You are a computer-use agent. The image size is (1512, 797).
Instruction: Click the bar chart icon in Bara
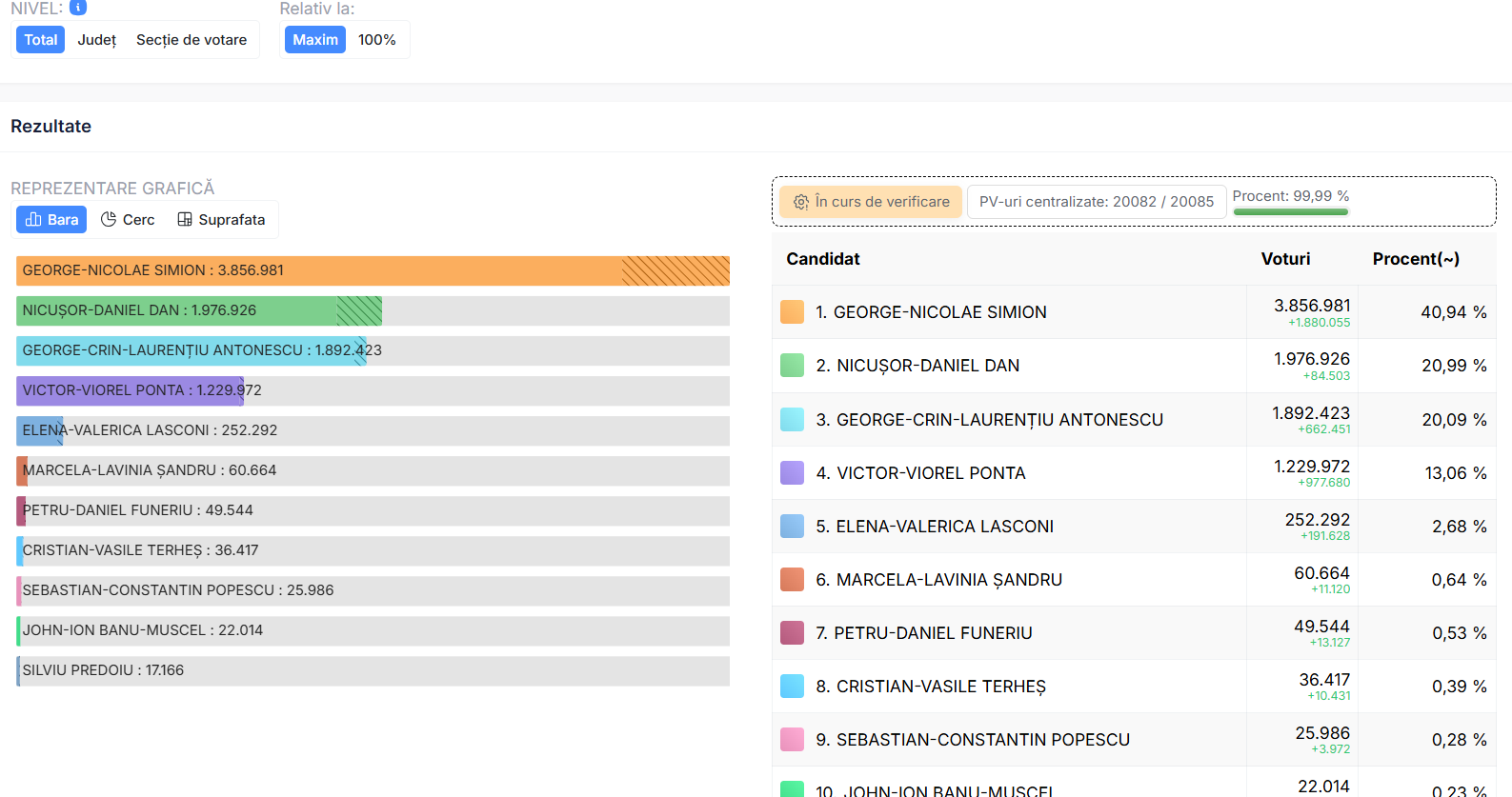tap(33, 220)
